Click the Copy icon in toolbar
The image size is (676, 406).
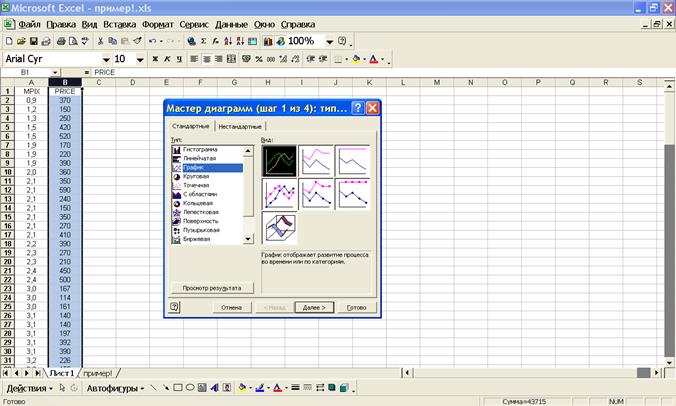pyautogui.click(x=113, y=41)
